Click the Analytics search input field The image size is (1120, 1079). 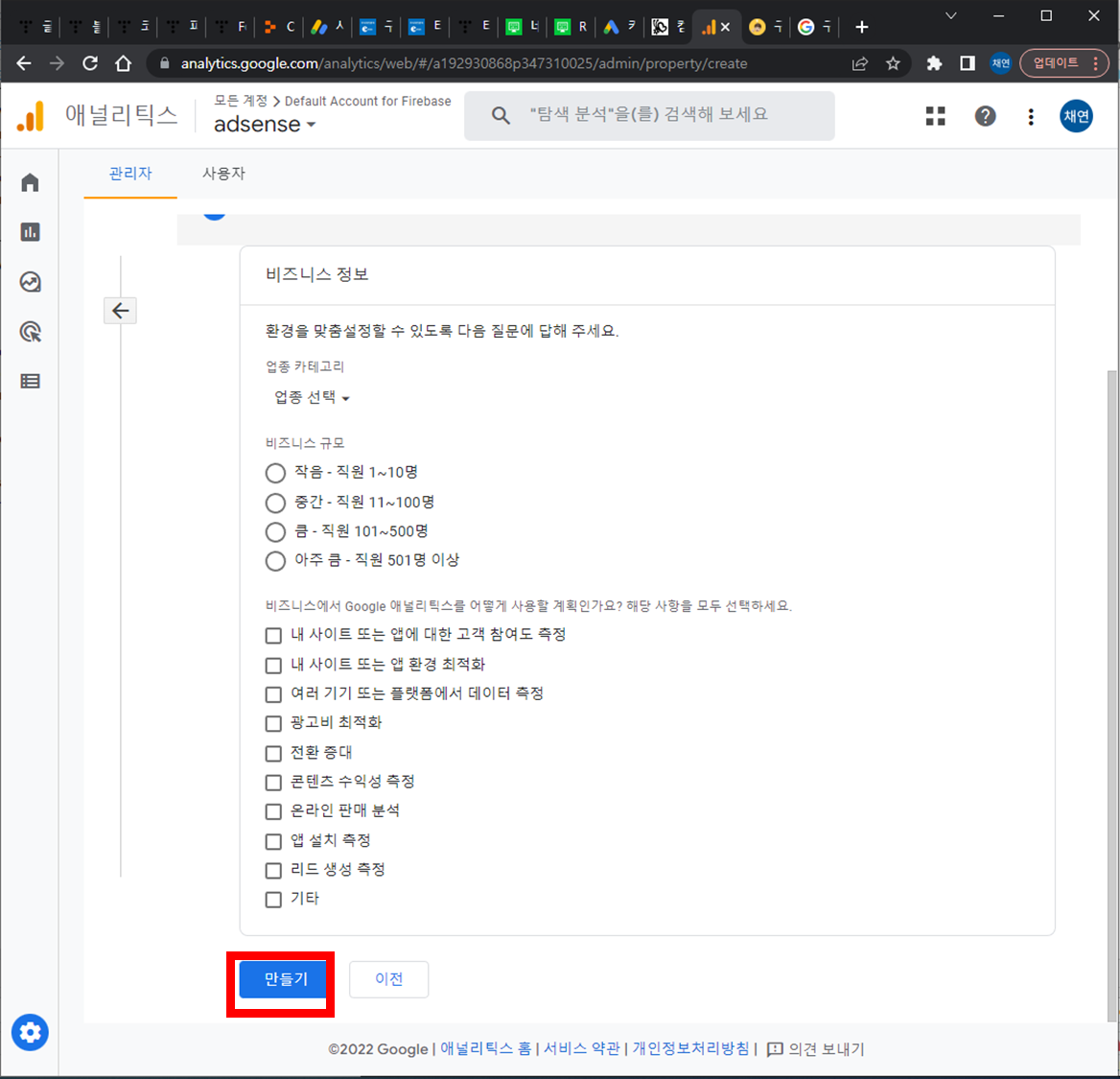(648, 115)
